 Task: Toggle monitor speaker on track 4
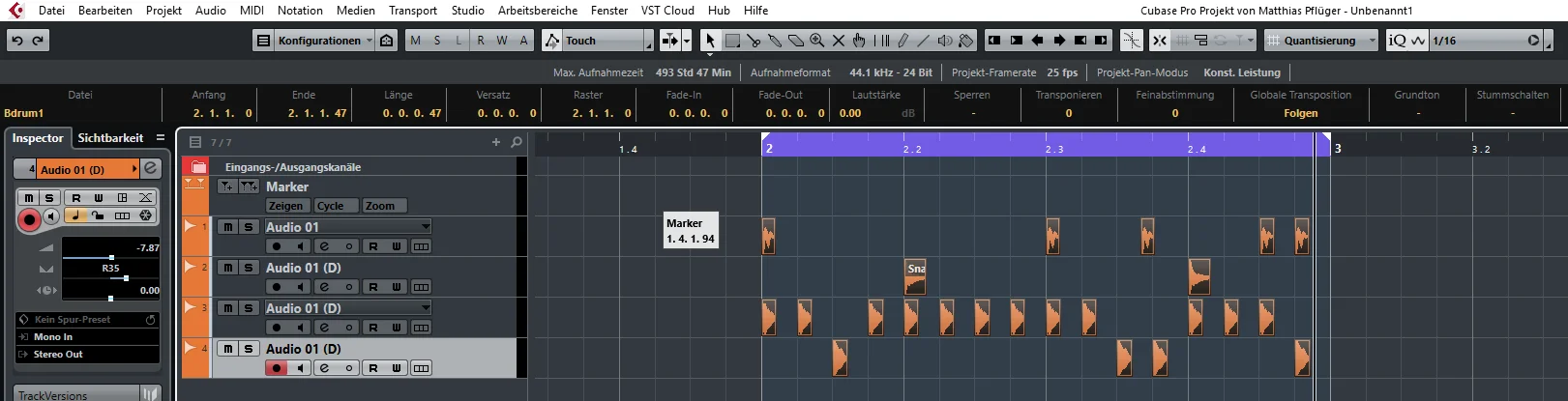click(301, 368)
